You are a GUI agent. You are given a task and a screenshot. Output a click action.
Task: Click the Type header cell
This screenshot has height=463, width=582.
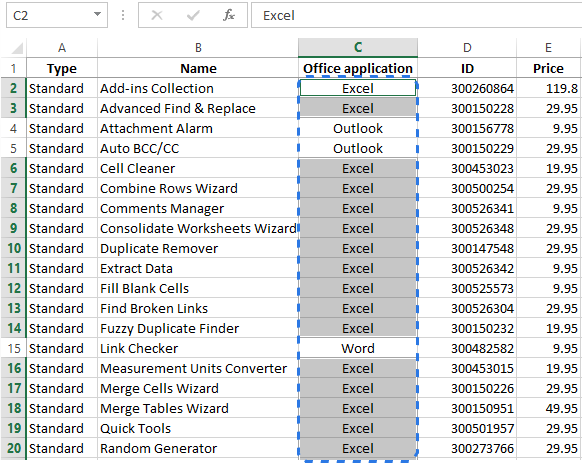point(62,68)
